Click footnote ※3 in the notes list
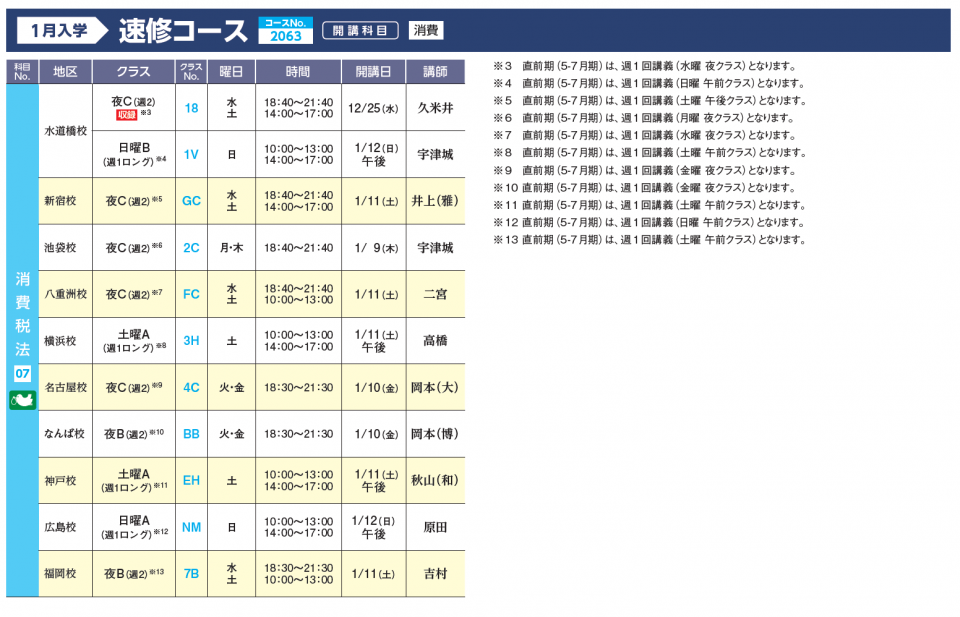960x617 pixels. pyautogui.click(x=648, y=66)
